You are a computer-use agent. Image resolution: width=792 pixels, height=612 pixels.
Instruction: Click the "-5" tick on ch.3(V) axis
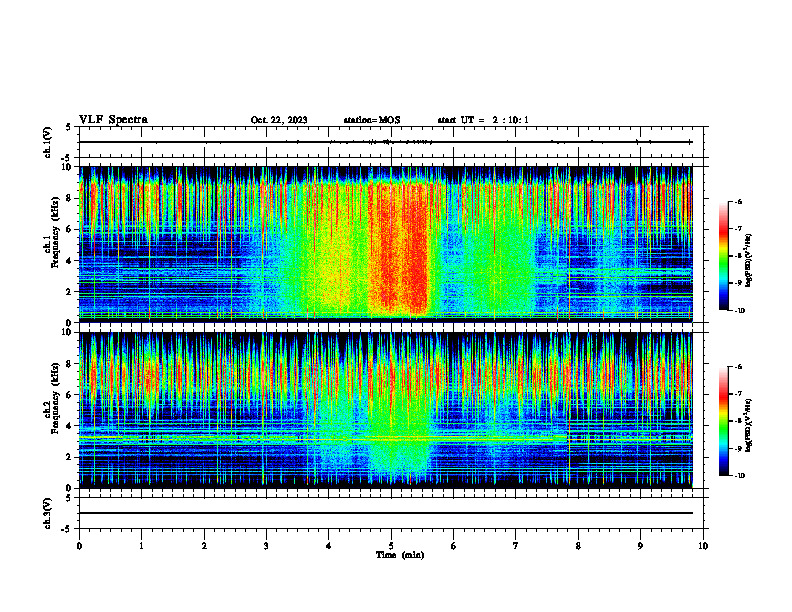tap(66, 529)
